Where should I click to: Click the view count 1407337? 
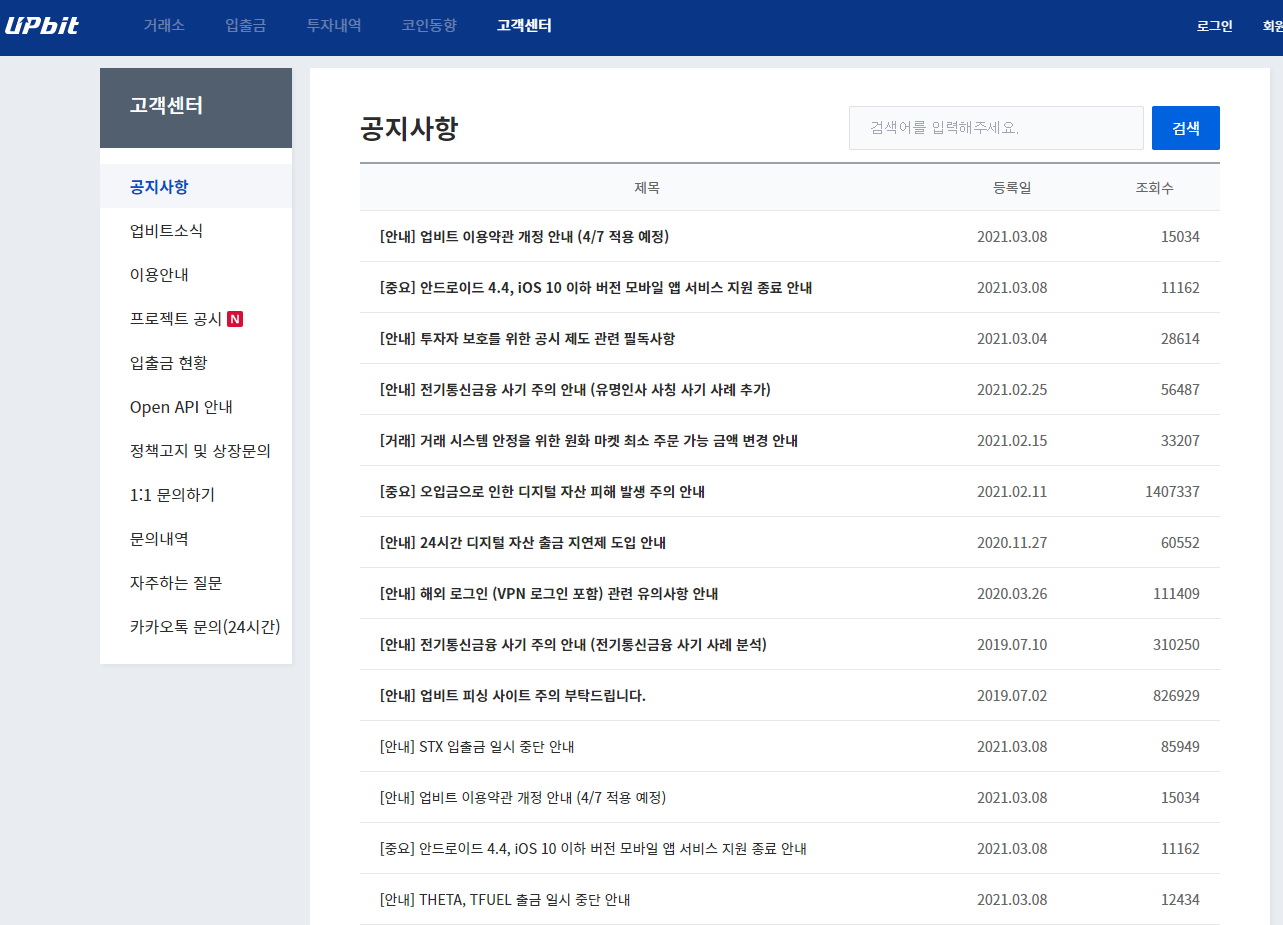[x=1173, y=492]
